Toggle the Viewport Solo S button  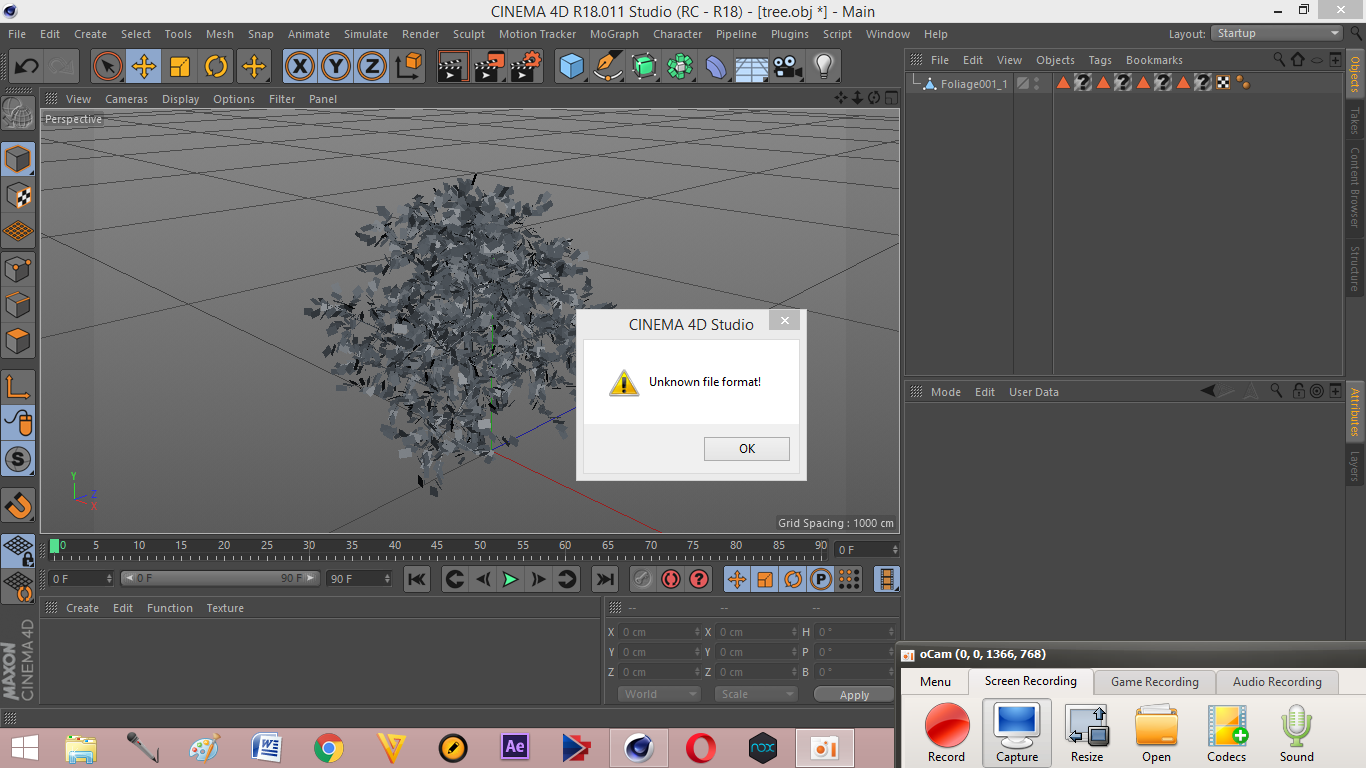(18, 460)
